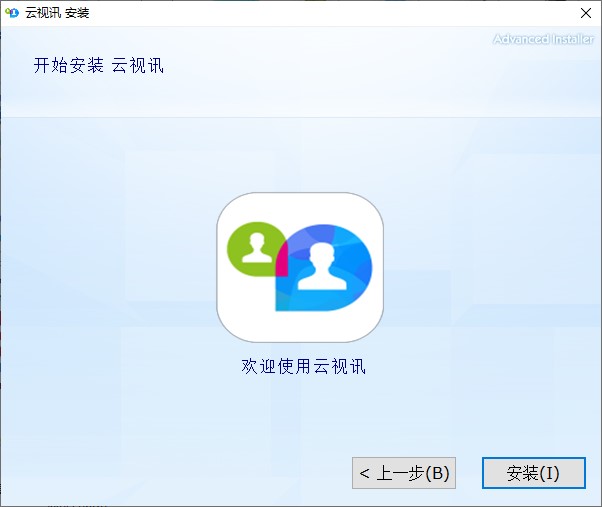
Task: Click the large 云视讯 app logo
Action: (x=300, y=268)
